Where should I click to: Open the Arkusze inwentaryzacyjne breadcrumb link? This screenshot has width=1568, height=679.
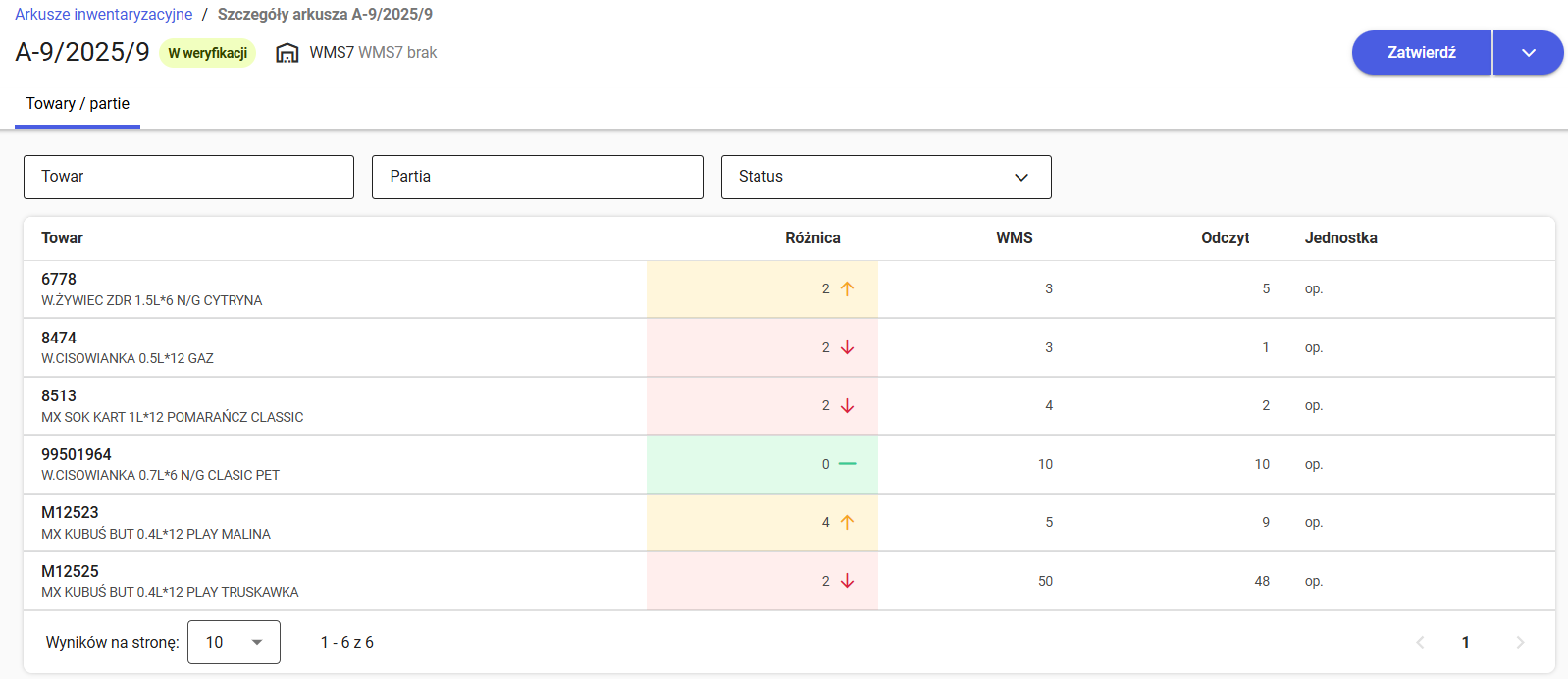[x=104, y=15]
